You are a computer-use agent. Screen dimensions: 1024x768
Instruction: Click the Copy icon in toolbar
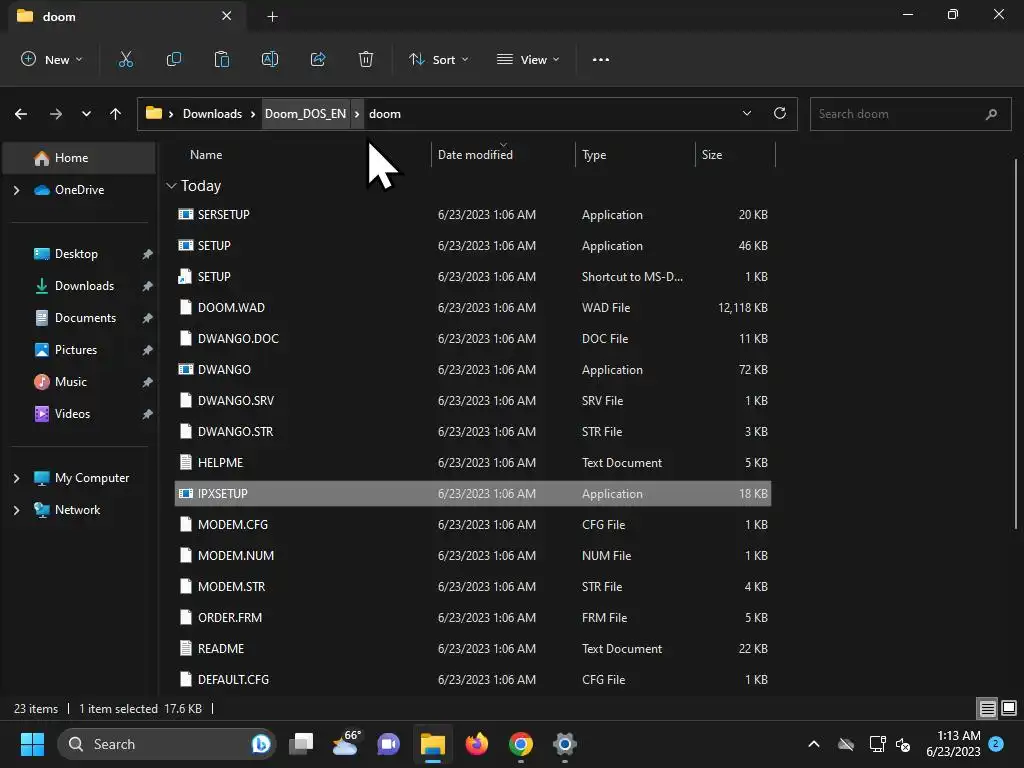tap(174, 59)
